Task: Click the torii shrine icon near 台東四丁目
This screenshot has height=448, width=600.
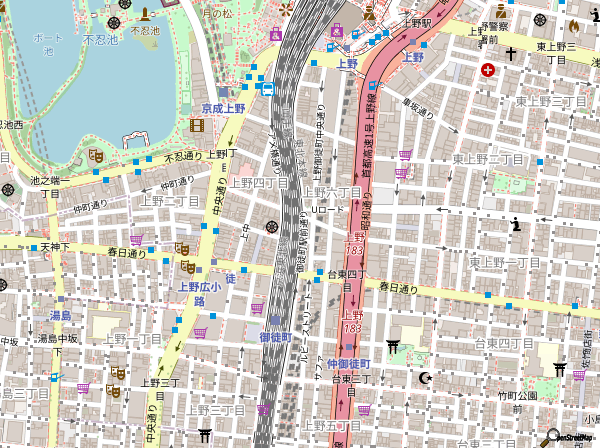Action: click(x=393, y=346)
